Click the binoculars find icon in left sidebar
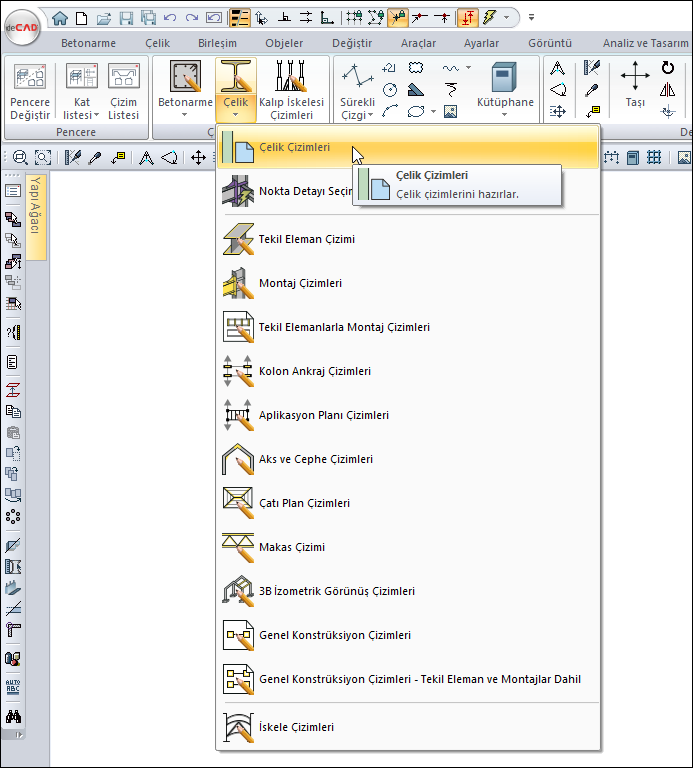 (x=14, y=717)
